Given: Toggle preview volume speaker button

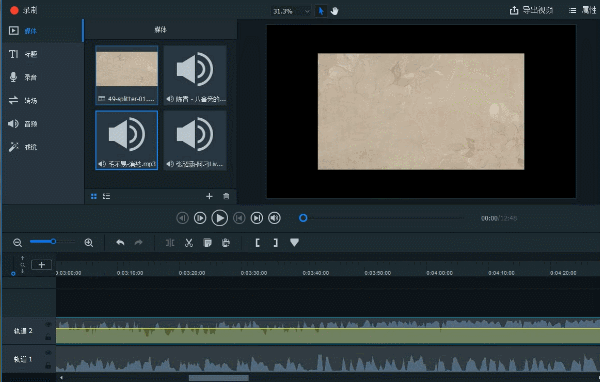Looking at the screenshot, I should click(274, 218).
